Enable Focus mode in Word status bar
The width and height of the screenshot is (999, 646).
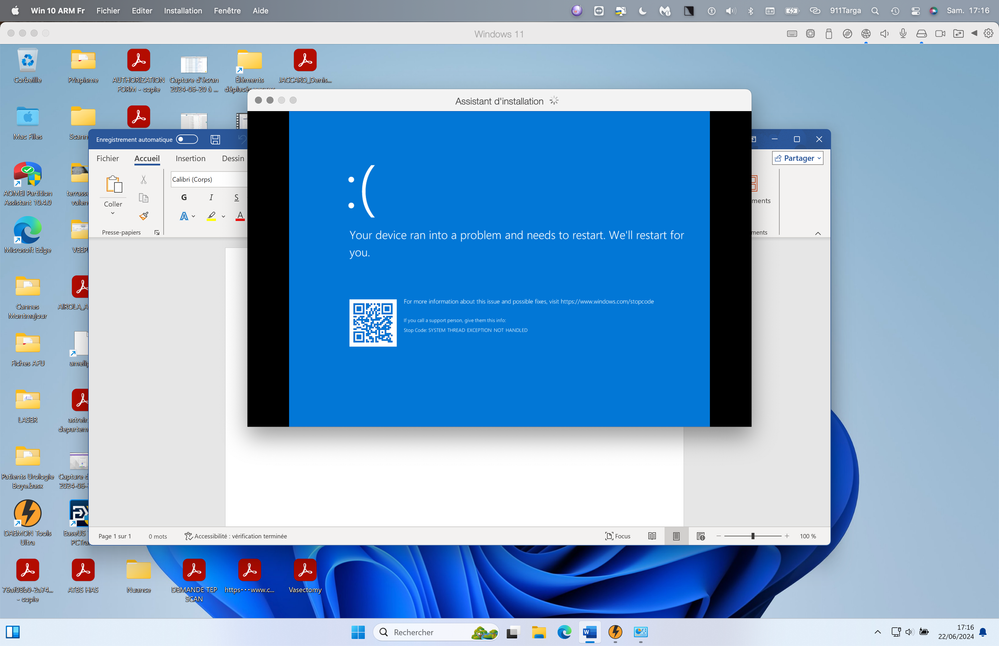pos(617,536)
